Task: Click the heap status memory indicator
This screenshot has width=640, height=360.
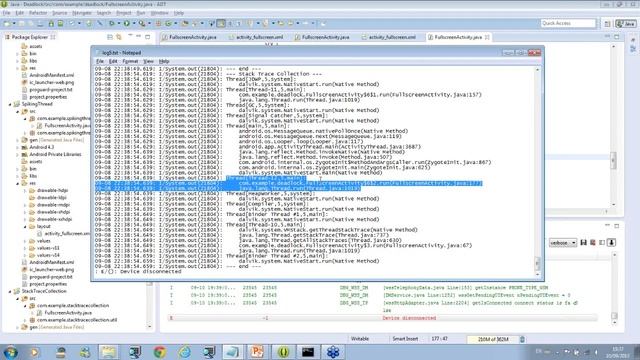Action: click(x=492, y=339)
